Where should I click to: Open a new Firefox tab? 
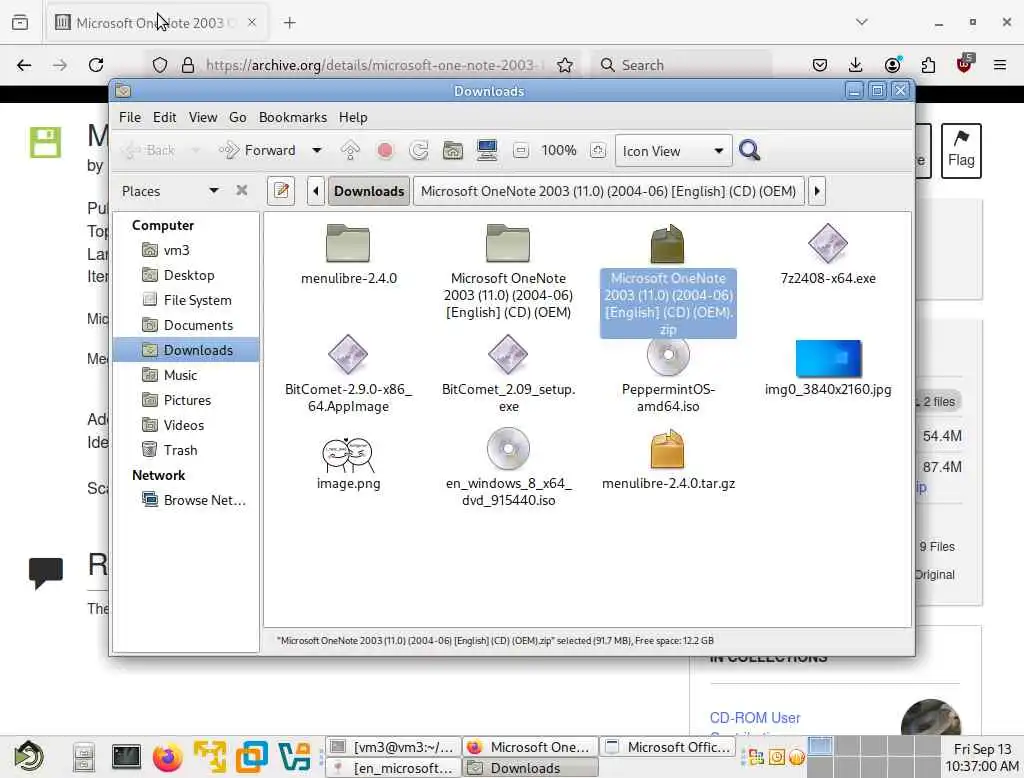(x=289, y=23)
